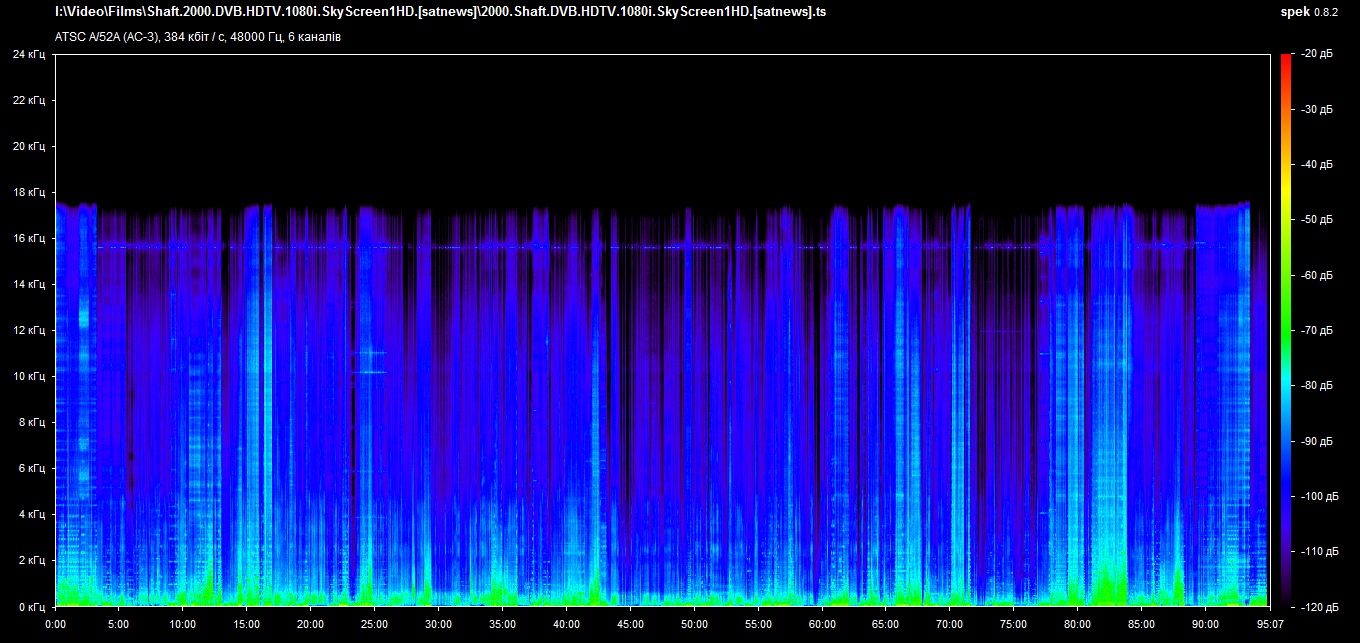Select the 35:00 time axis marker
This screenshot has height=643, width=1360.
point(502,622)
